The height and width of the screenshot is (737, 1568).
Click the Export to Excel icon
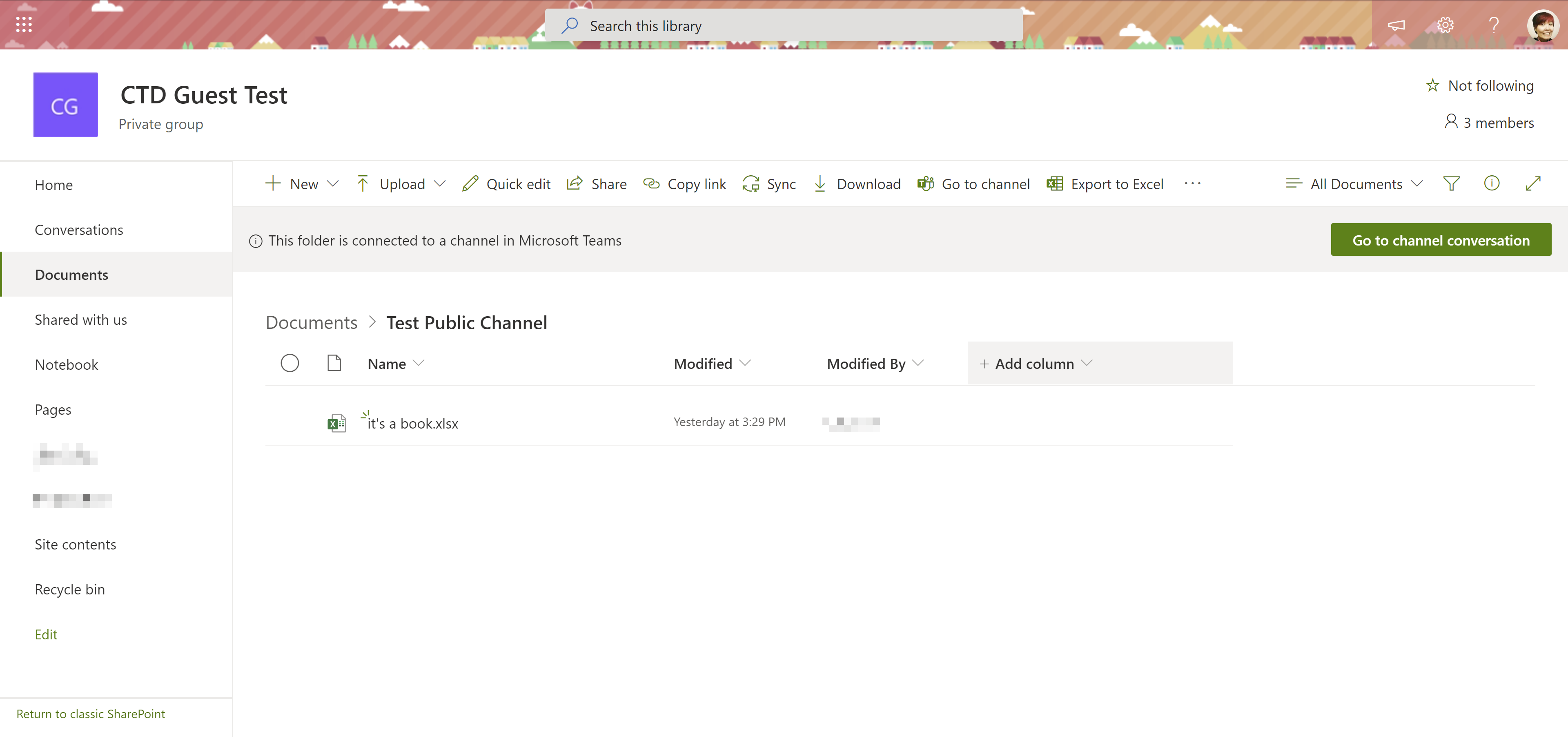(x=1055, y=183)
